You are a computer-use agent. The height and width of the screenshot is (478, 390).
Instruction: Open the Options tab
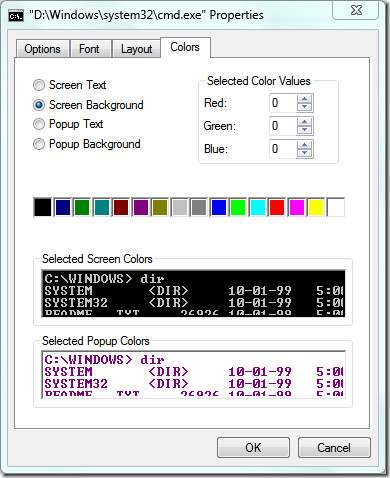(x=42, y=49)
